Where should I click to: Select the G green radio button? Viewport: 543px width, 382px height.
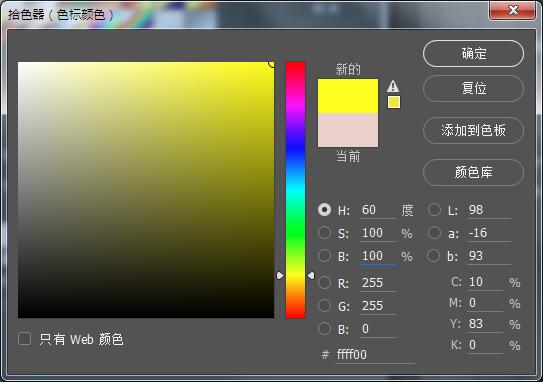coord(324,305)
